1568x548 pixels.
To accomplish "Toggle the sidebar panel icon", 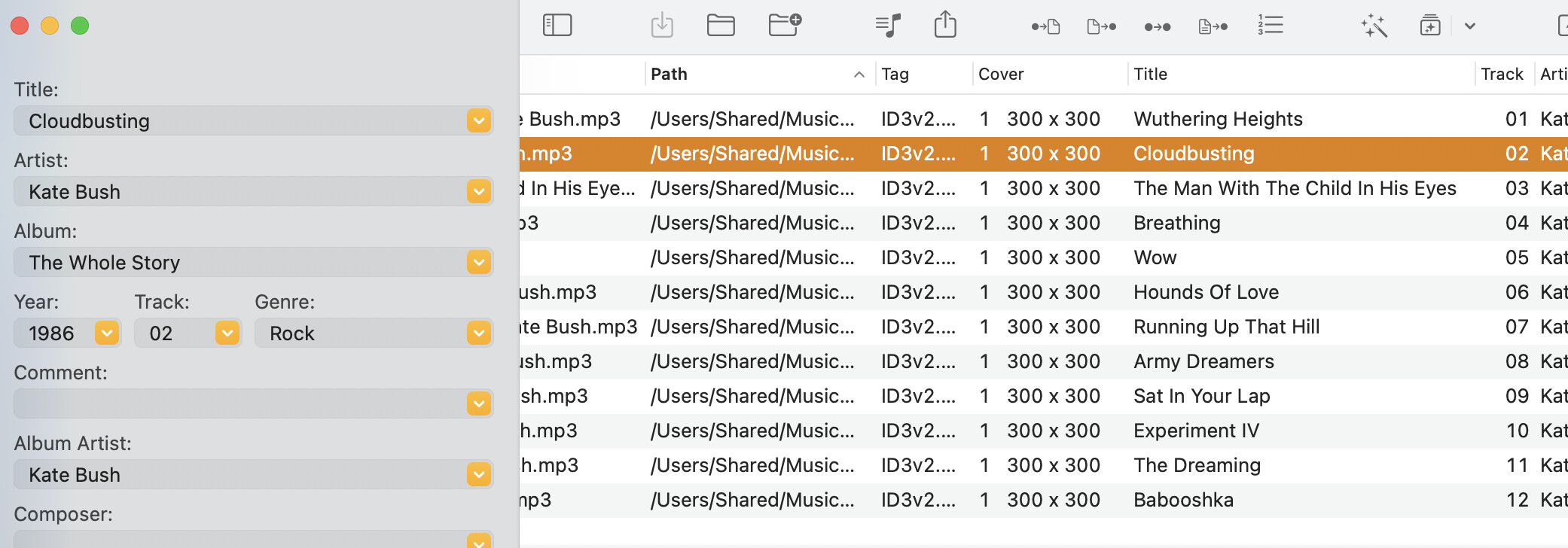I will [557, 26].
